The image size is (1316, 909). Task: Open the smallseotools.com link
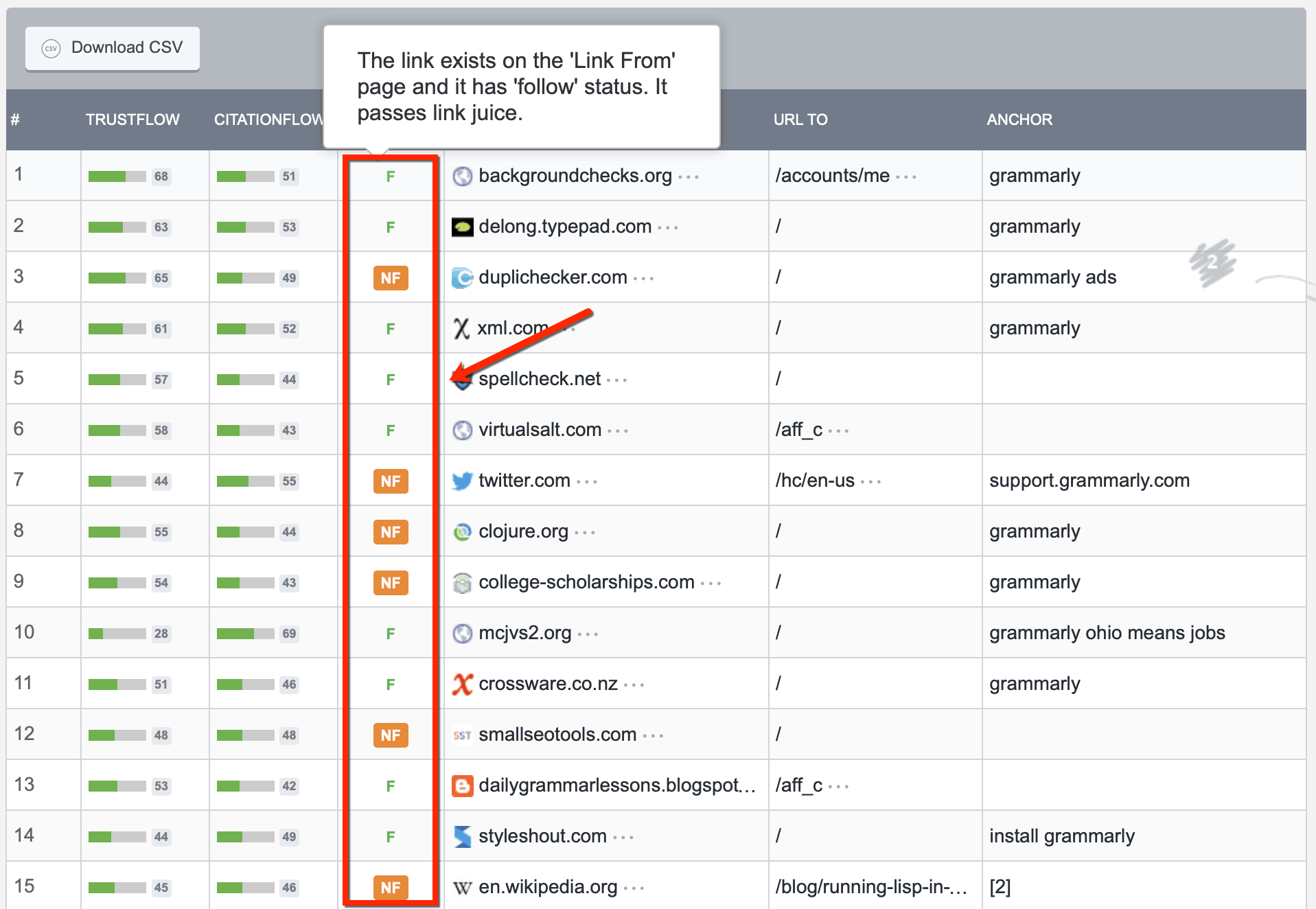point(557,735)
